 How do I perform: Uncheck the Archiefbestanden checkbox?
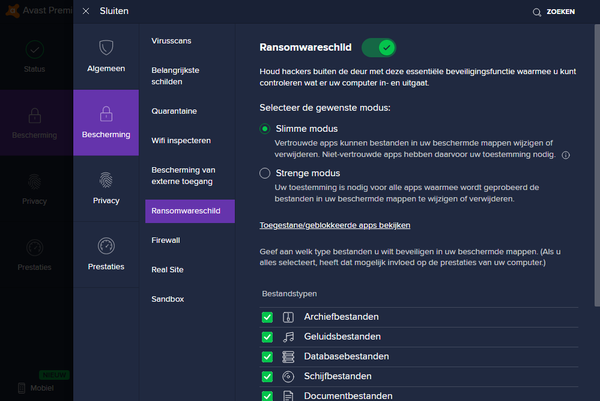[267, 317]
